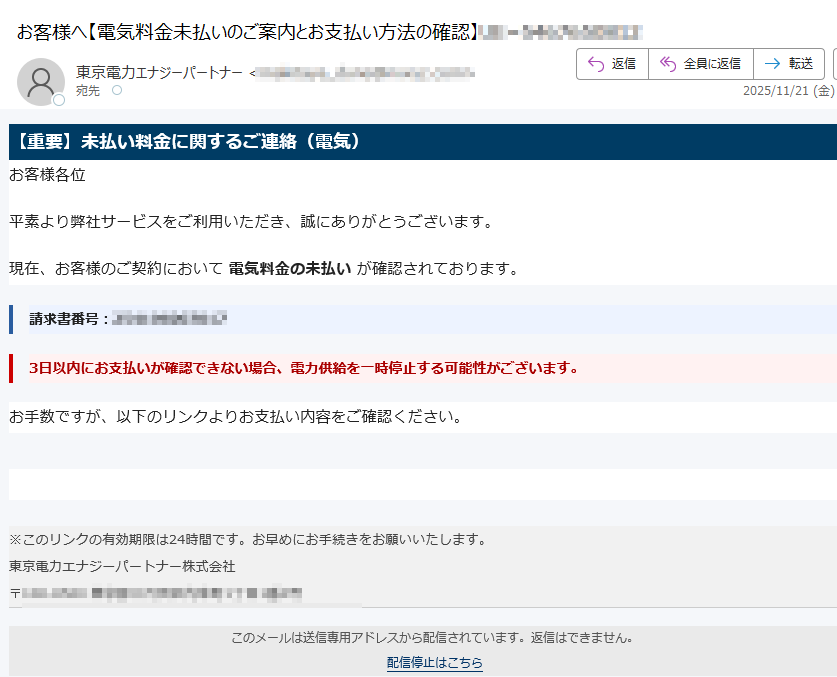Open the 配信停止はこちら unsubscribe link
The height and width of the screenshot is (677, 837).
pos(434,663)
